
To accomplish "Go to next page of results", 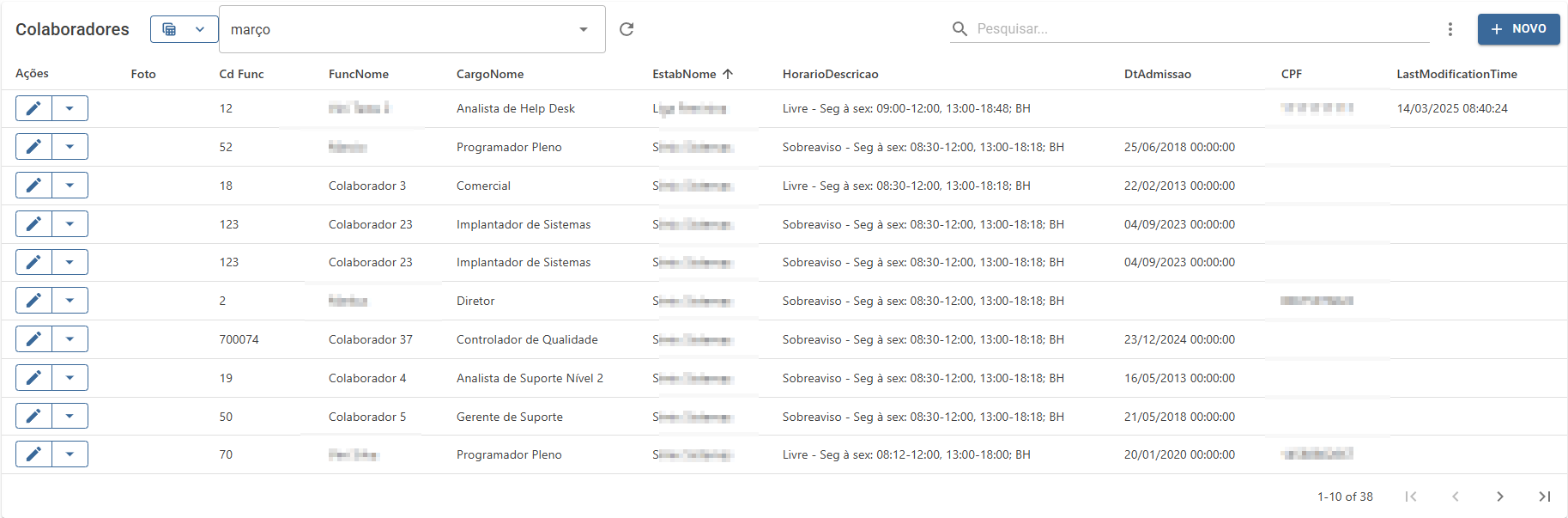I will pyautogui.click(x=1499, y=497).
